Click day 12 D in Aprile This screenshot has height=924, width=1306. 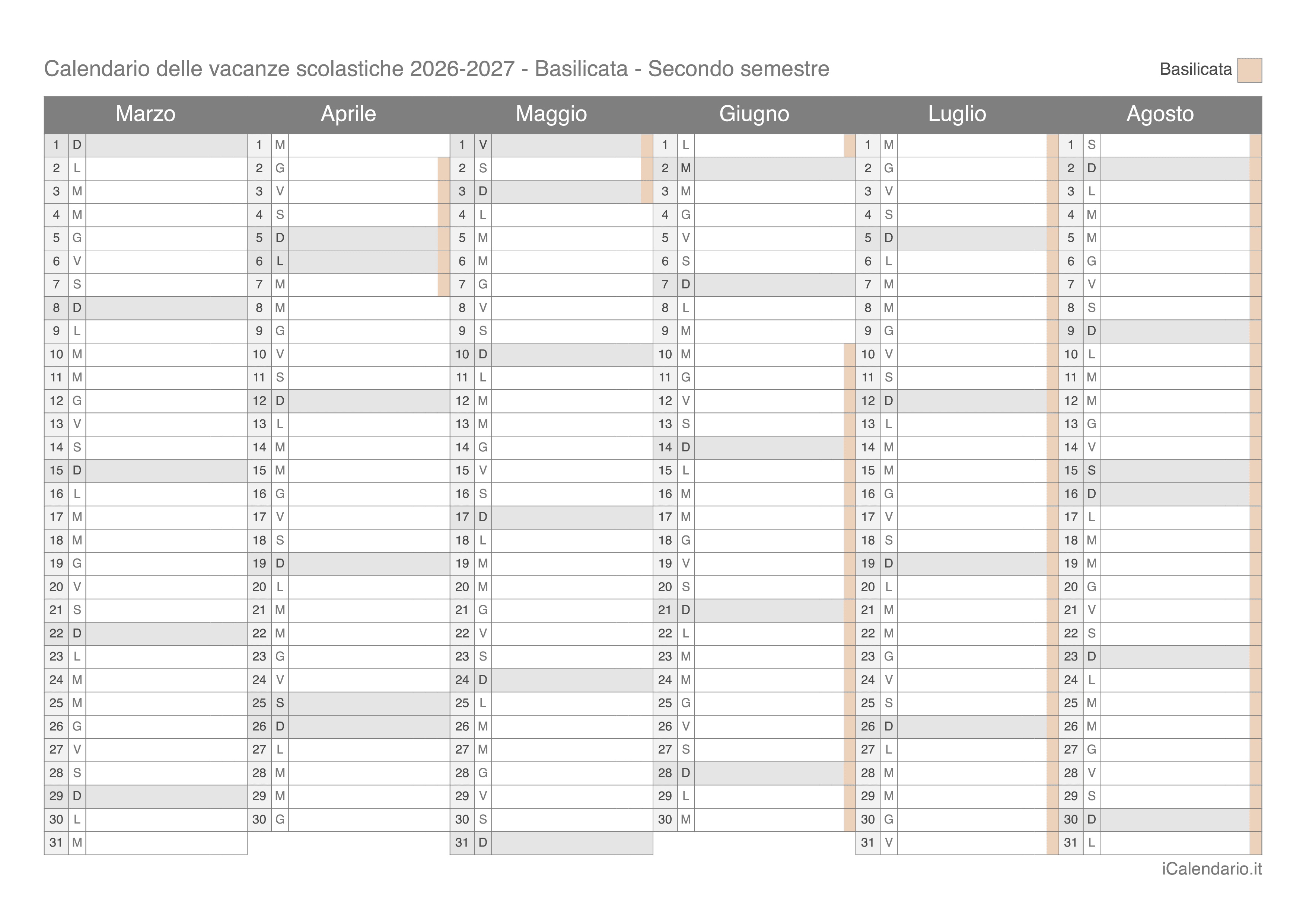(348, 401)
